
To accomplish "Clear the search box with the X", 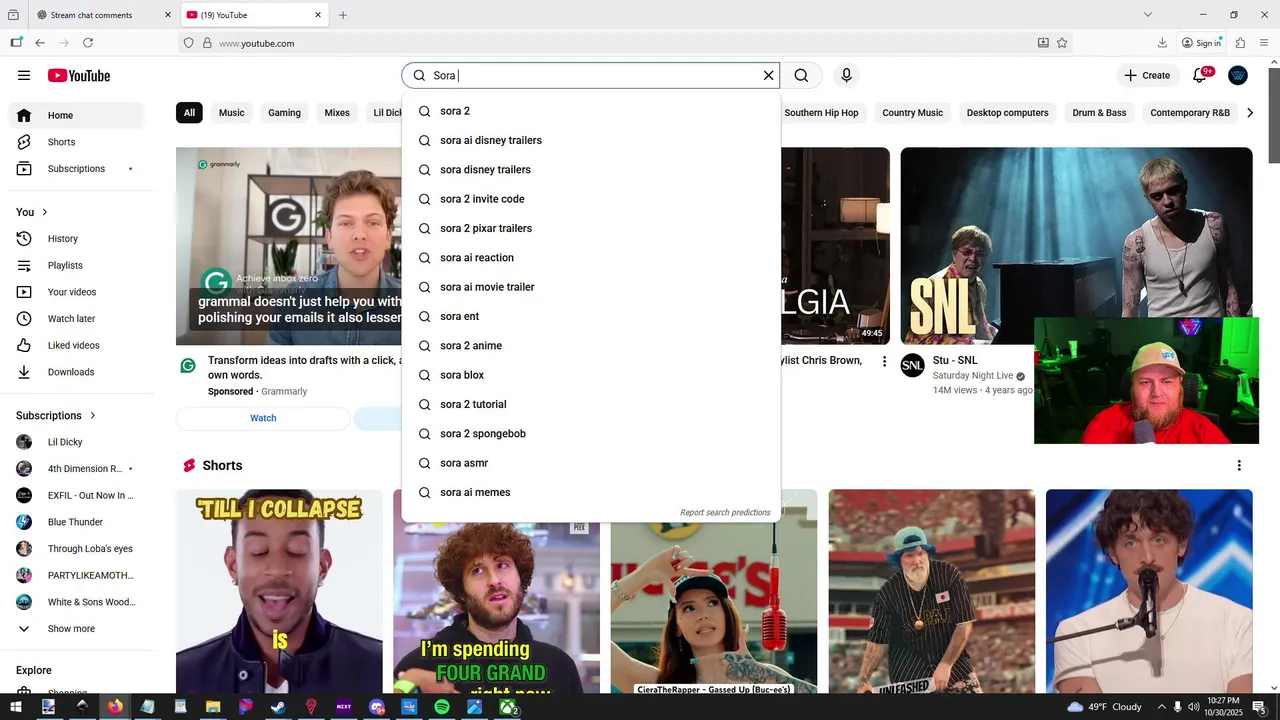I will click(768, 75).
